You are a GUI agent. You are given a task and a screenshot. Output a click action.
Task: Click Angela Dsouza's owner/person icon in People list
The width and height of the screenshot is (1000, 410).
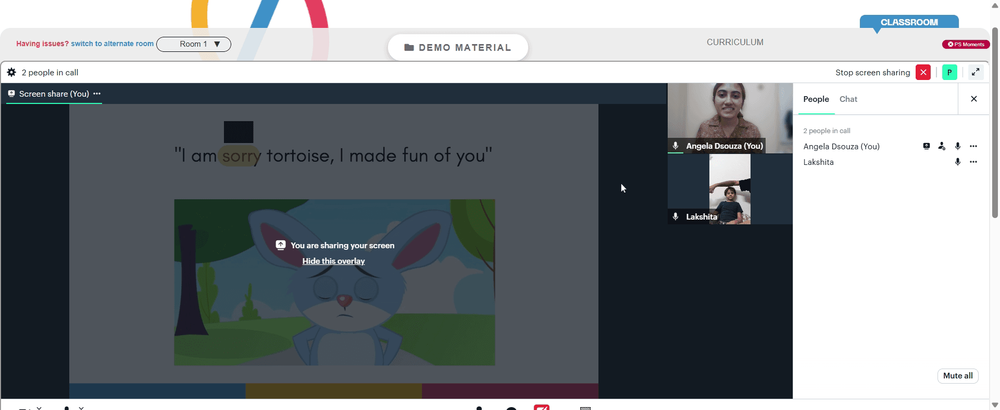coord(942,146)
